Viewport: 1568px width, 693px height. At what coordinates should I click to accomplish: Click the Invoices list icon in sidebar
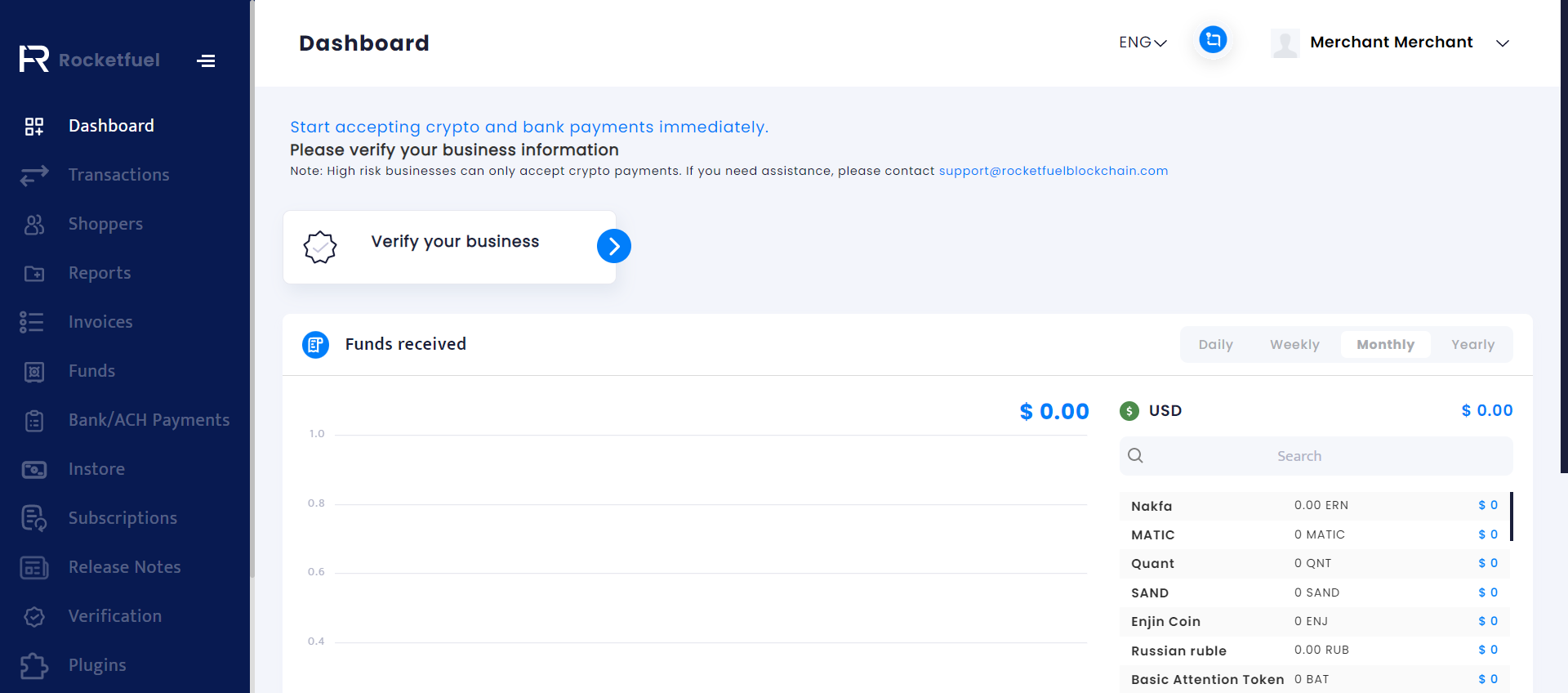pyautogui.click(x=33, y=322)
